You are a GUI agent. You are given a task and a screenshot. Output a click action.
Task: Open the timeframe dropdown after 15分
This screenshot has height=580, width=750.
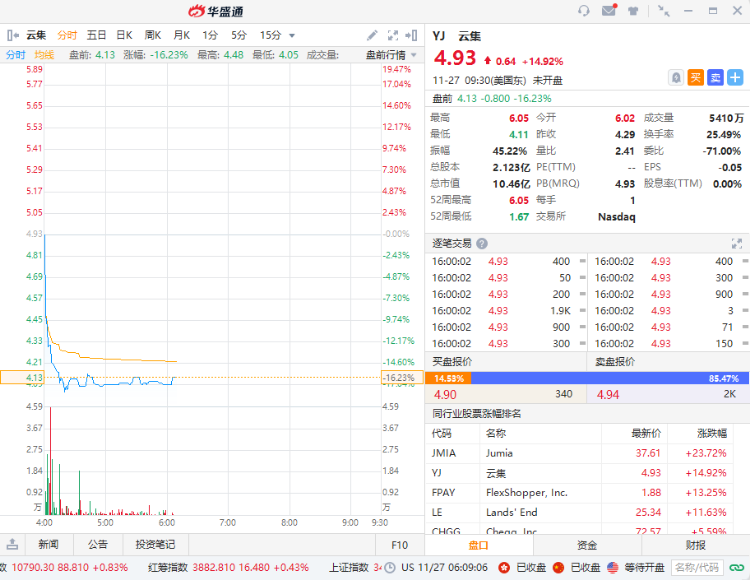[x=292, y=35]
